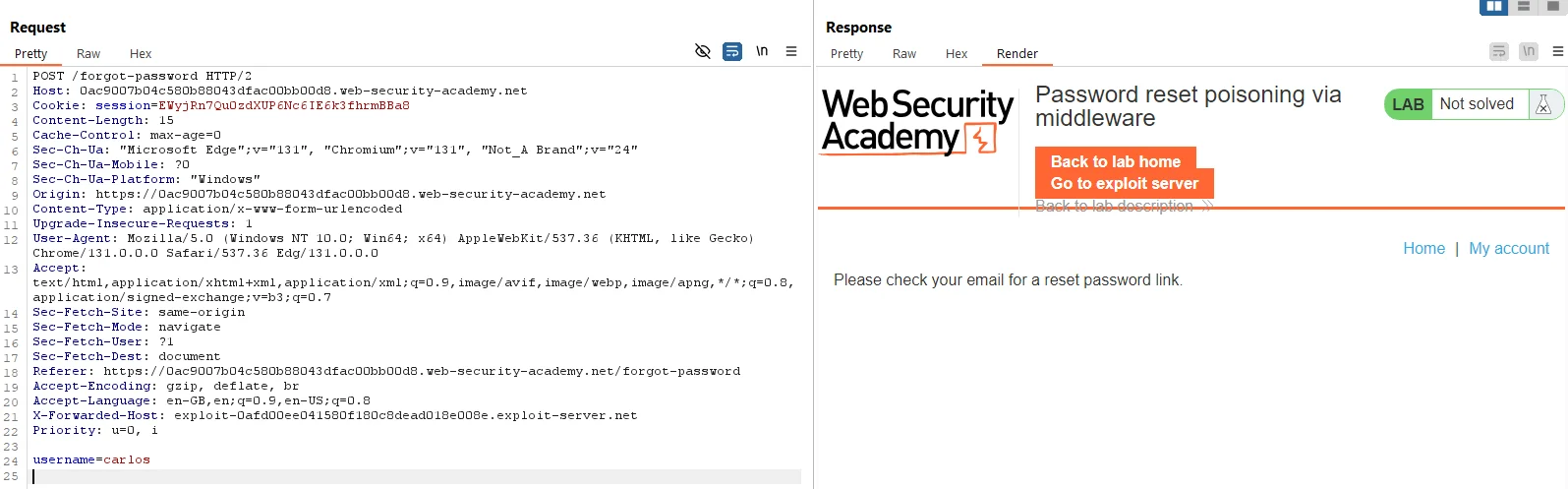Click the Web Security Academy logo
The height and width of the screenshot is (489, 1568).
point(917,122)
